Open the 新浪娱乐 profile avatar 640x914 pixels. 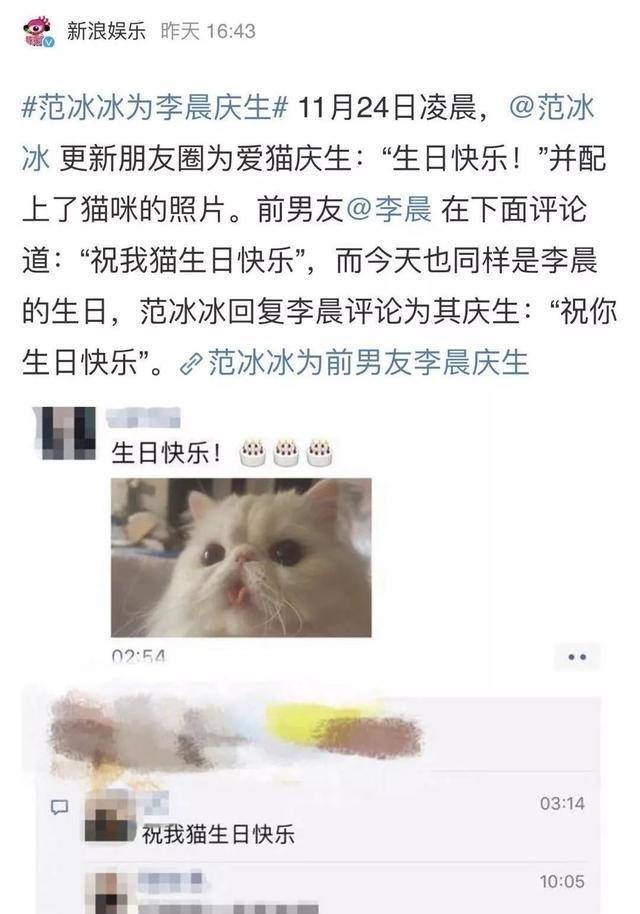click(x=38, y=31)
